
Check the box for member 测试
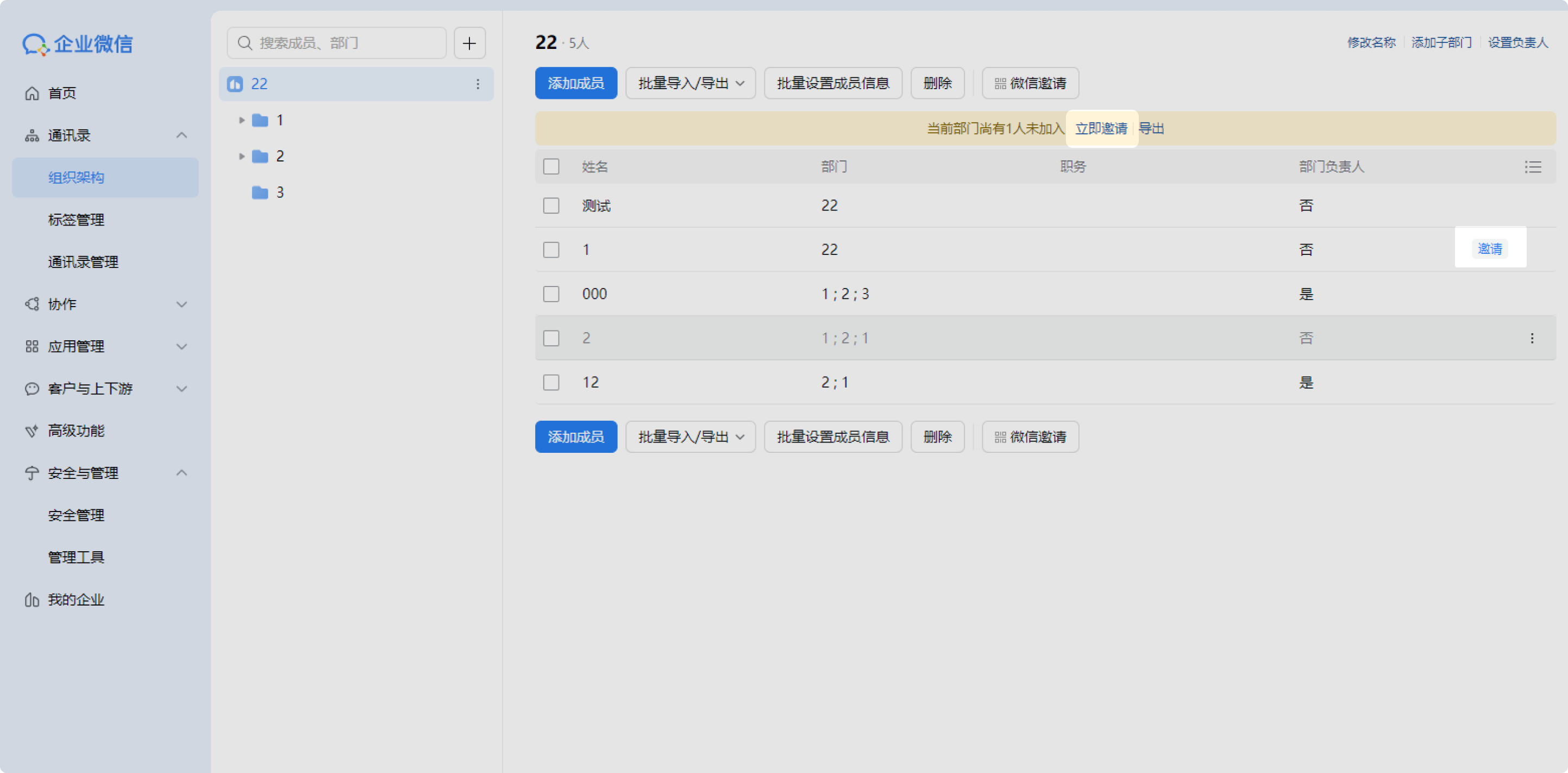tap(551, 205)
